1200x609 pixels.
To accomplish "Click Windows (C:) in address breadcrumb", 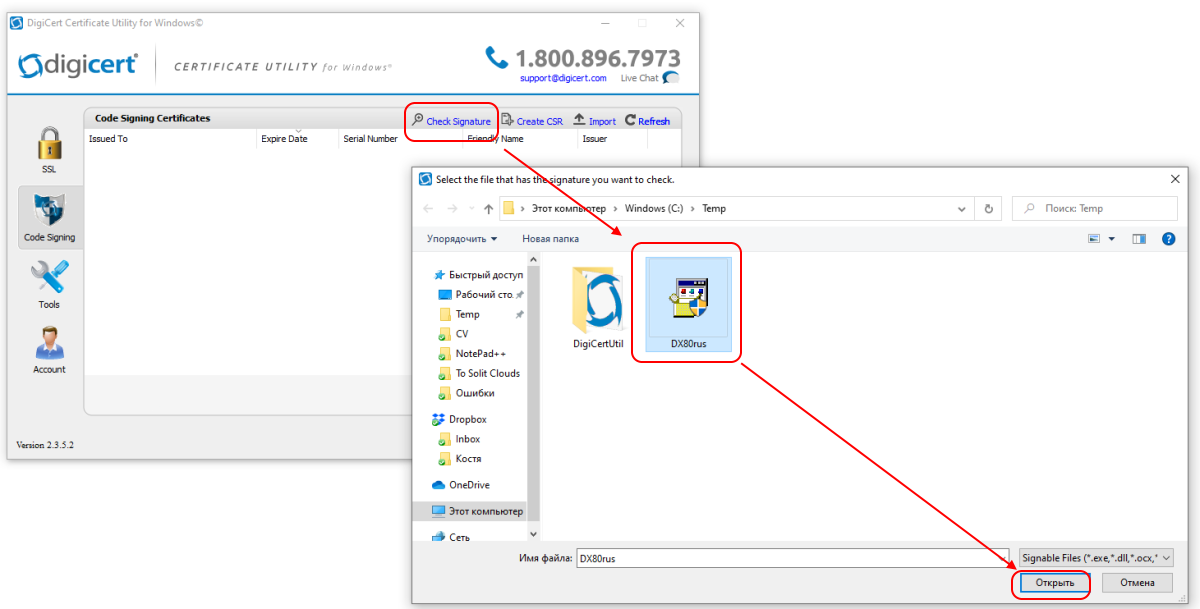I will (654, 209).
